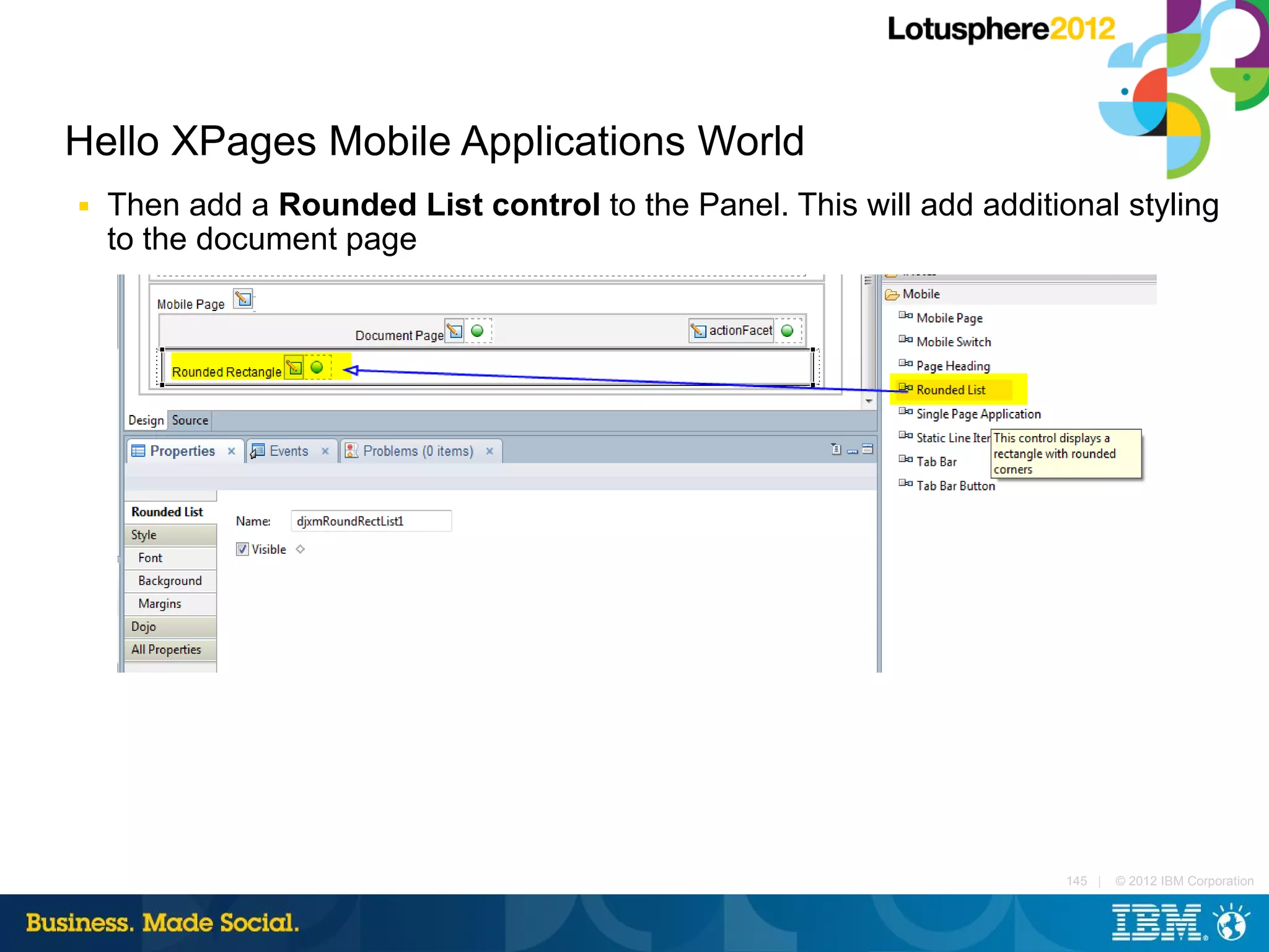This screenshot has height=952, width=1269.
Task: Select the actionFacet label on canvas
Action: 740,331
